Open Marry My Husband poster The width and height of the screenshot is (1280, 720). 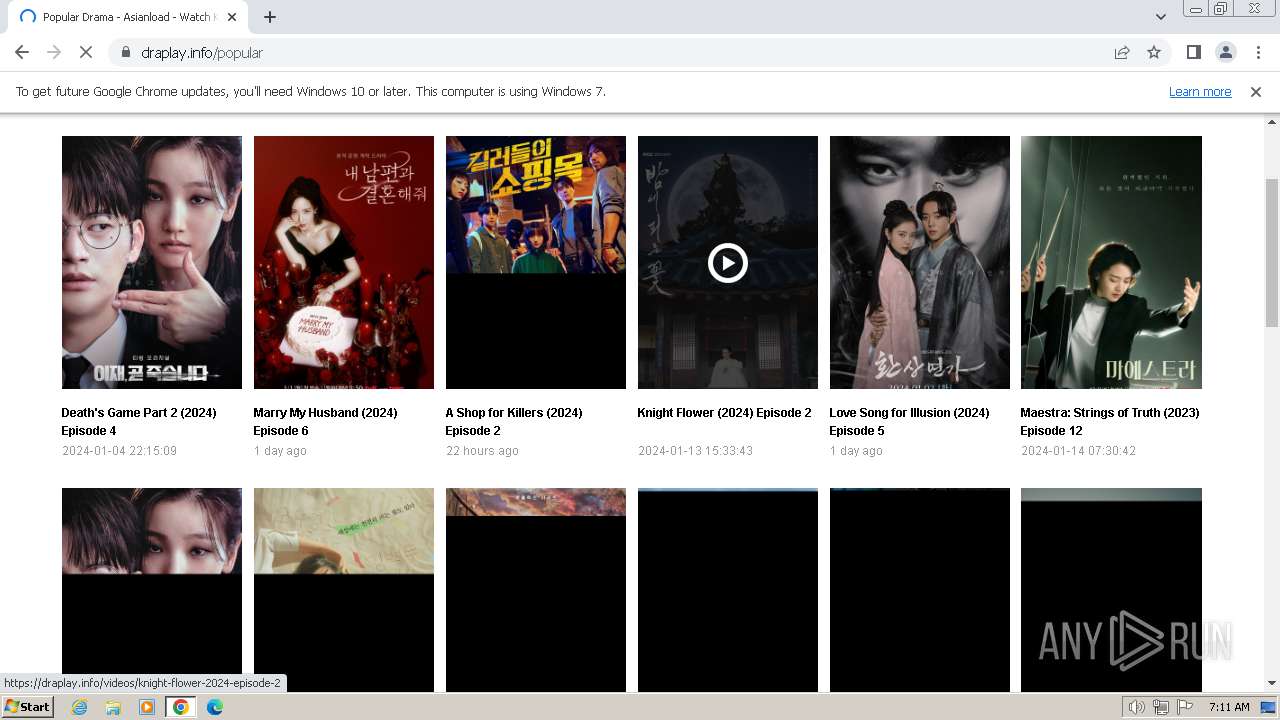click(344, 262)
